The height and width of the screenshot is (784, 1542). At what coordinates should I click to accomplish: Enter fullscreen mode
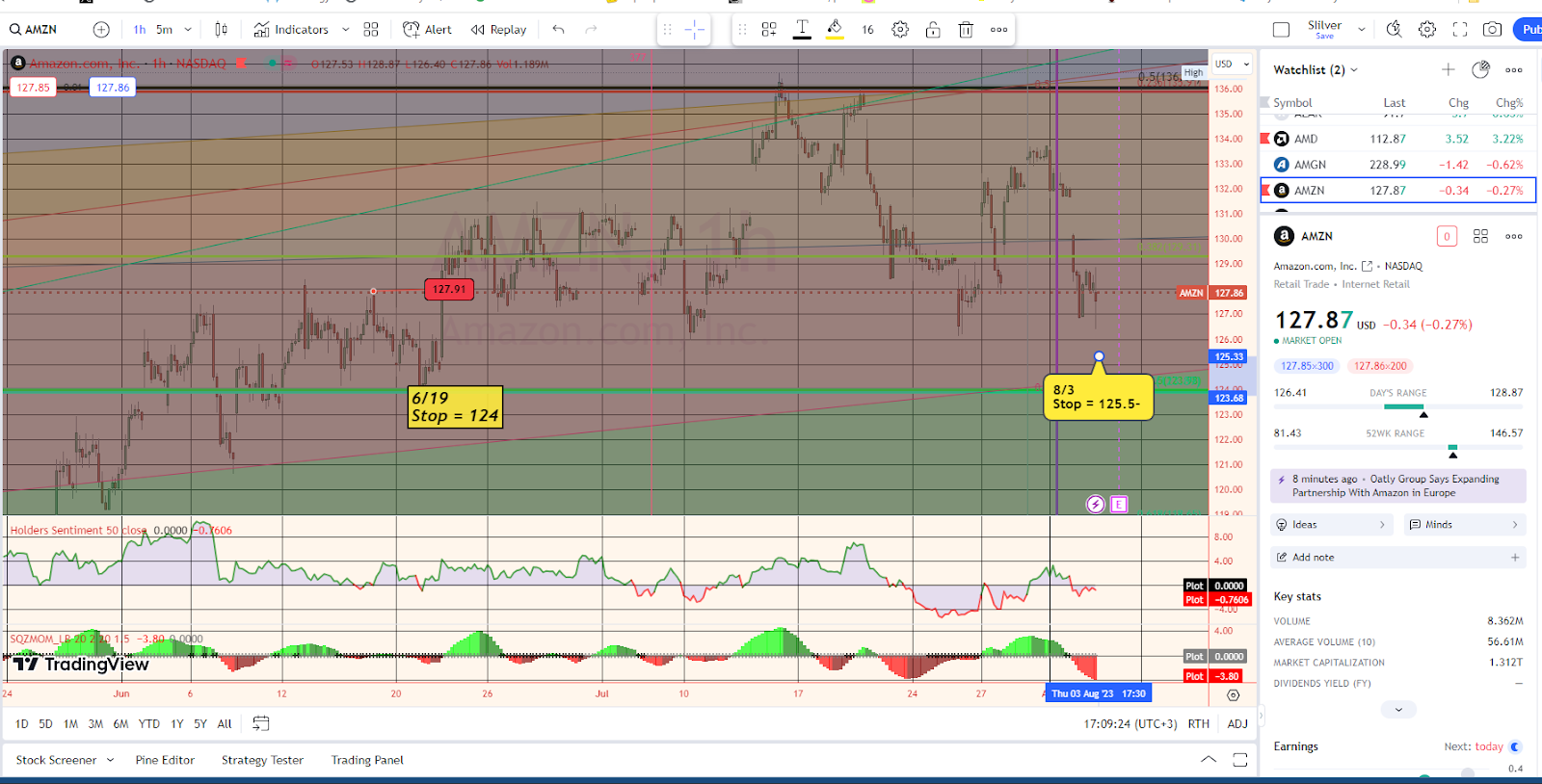(1460, 30)
